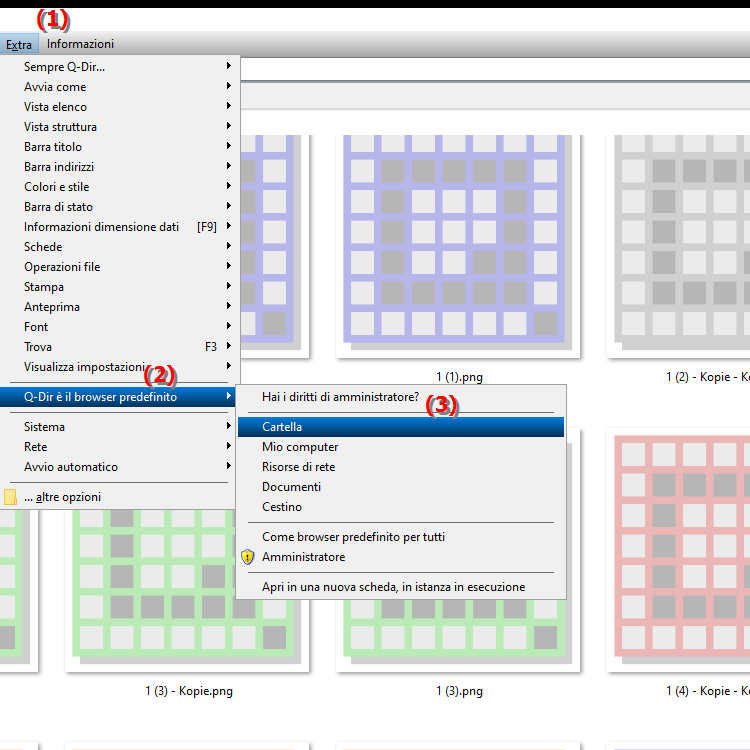Click the arrow next to Avvio automatico

coord(229,465)
